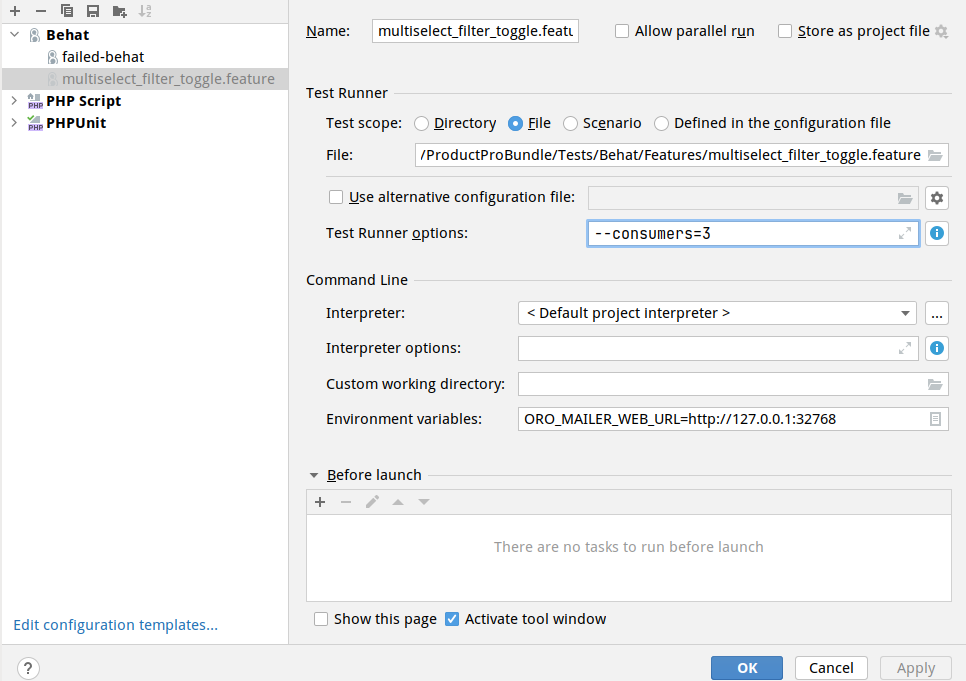Viewport: 966px width, 681px height.
Task: Browse for the feature file via folder icon
Action: (935, 155)
